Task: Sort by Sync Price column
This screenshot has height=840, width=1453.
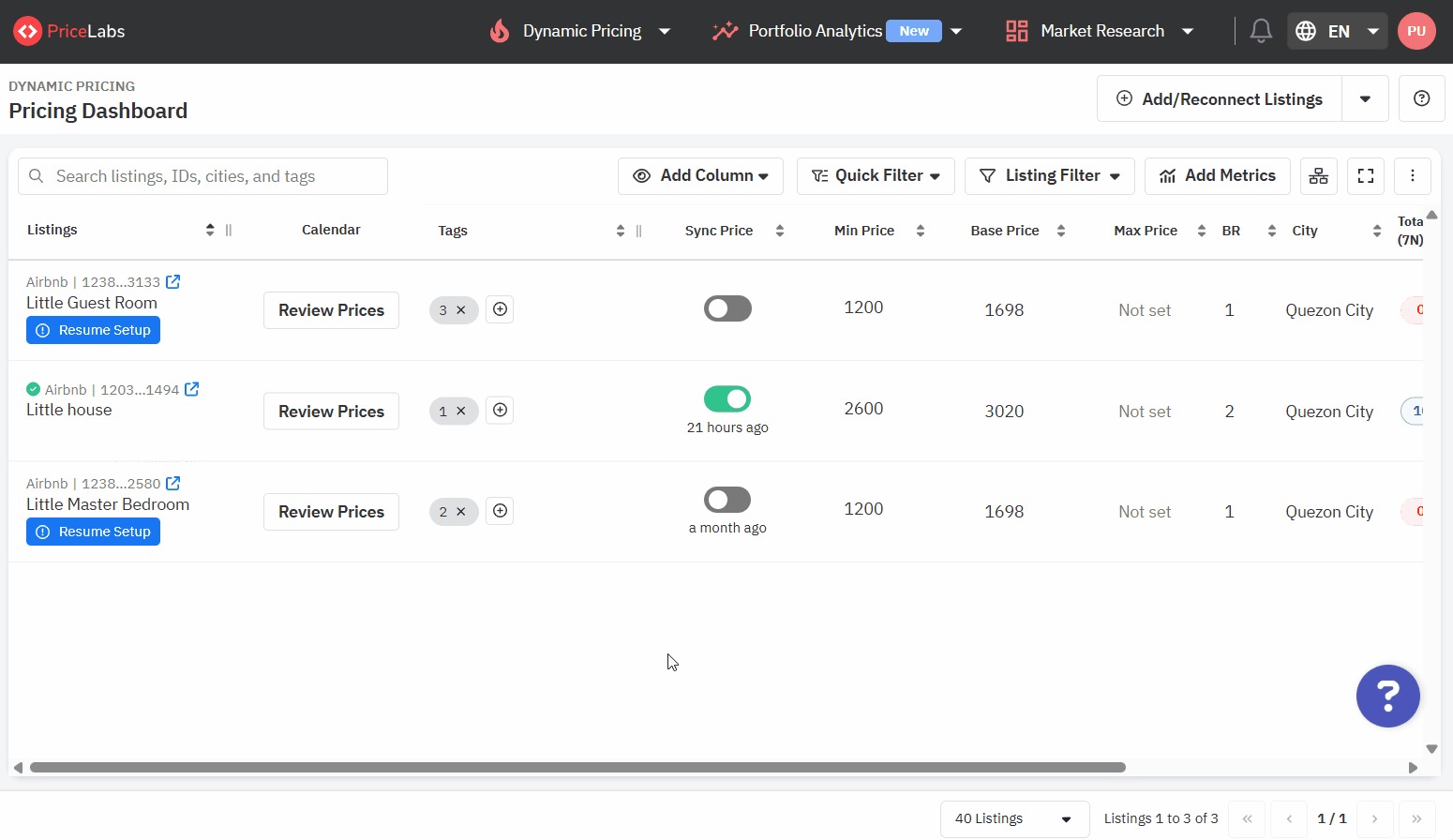Action: [x=780, y=231]
